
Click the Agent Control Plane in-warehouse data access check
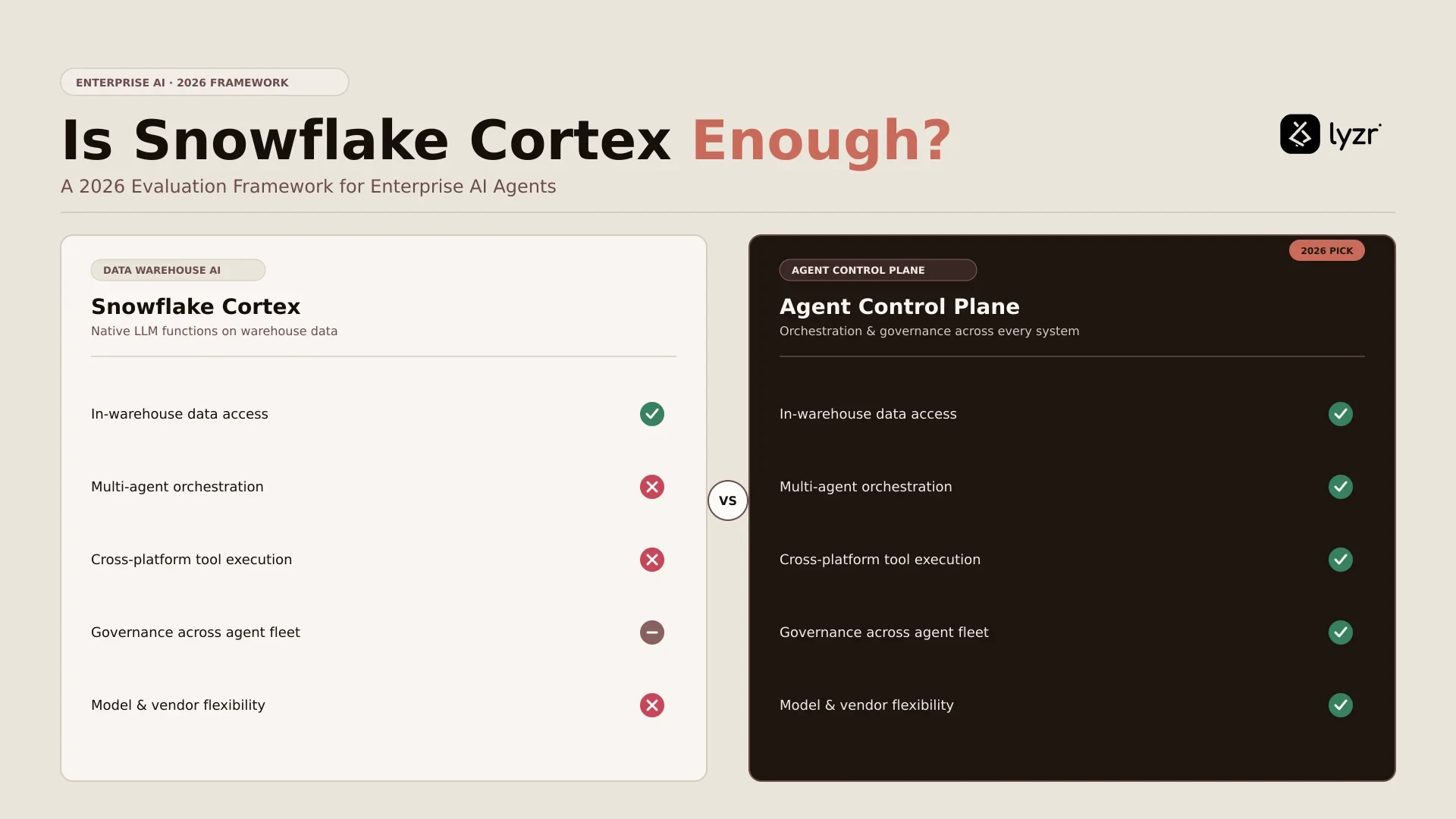pos(1341,414)
